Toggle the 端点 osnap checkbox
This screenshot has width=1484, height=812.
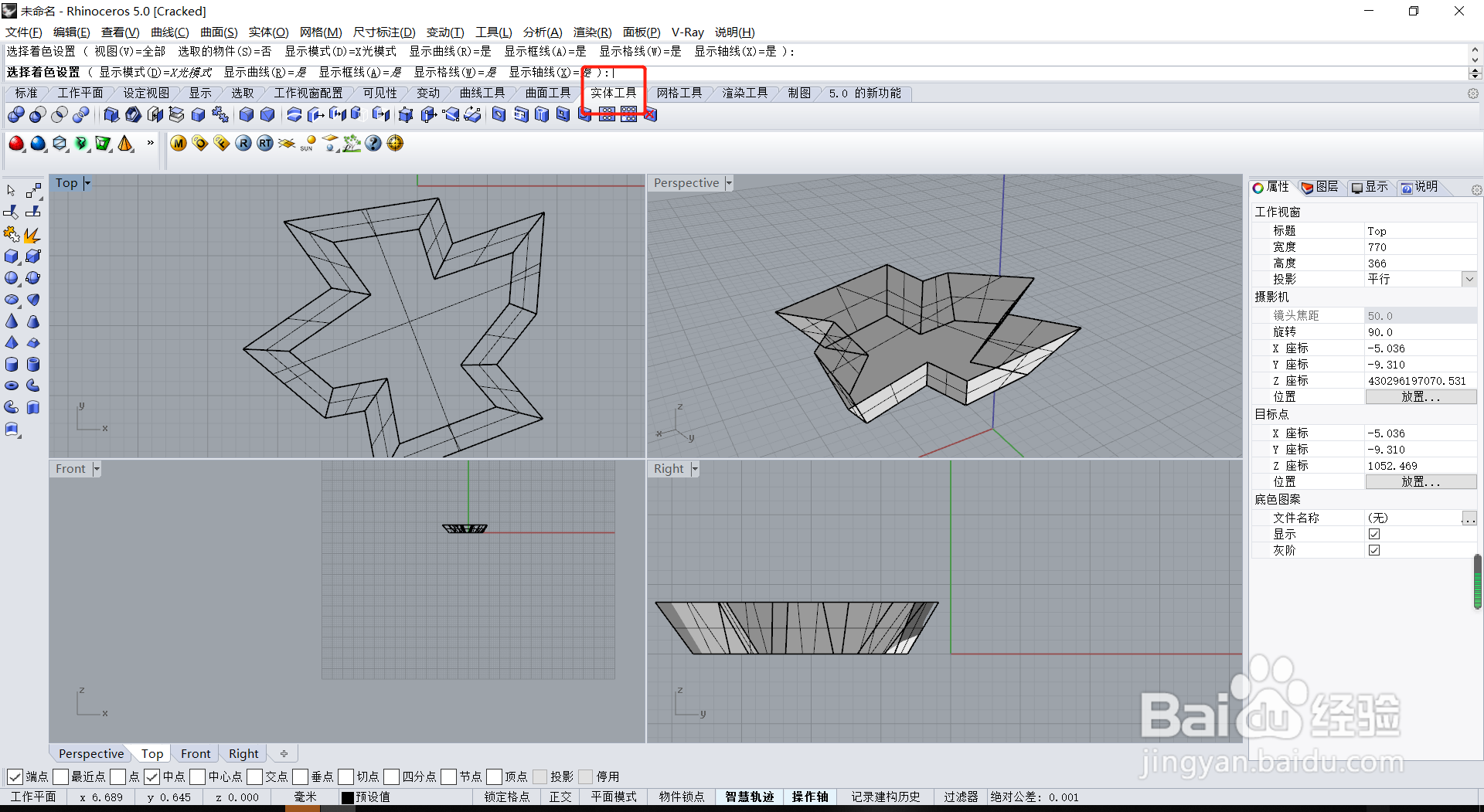point(15,776)
